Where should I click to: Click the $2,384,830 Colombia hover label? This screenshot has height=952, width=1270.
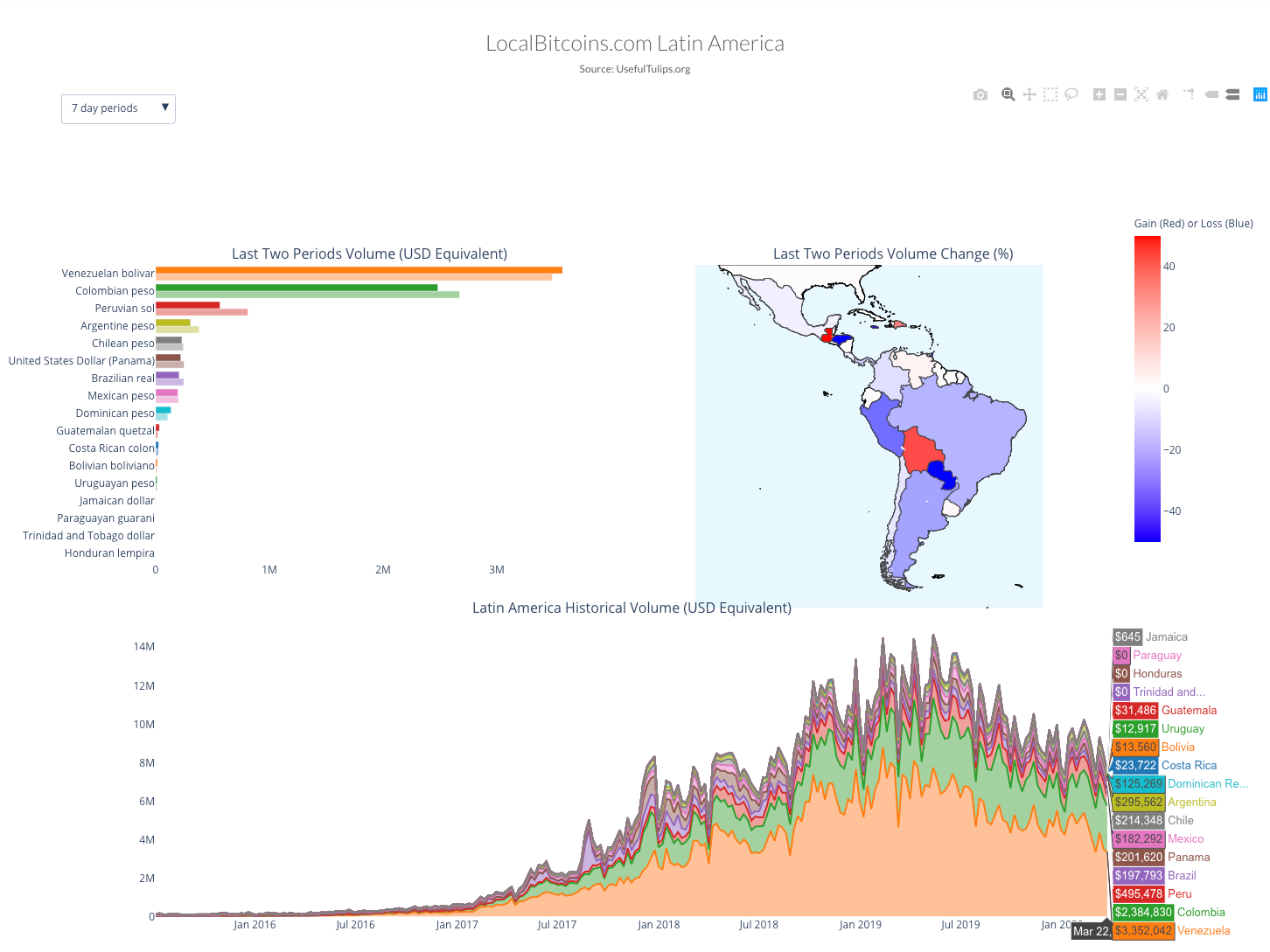click(1169, 913)
